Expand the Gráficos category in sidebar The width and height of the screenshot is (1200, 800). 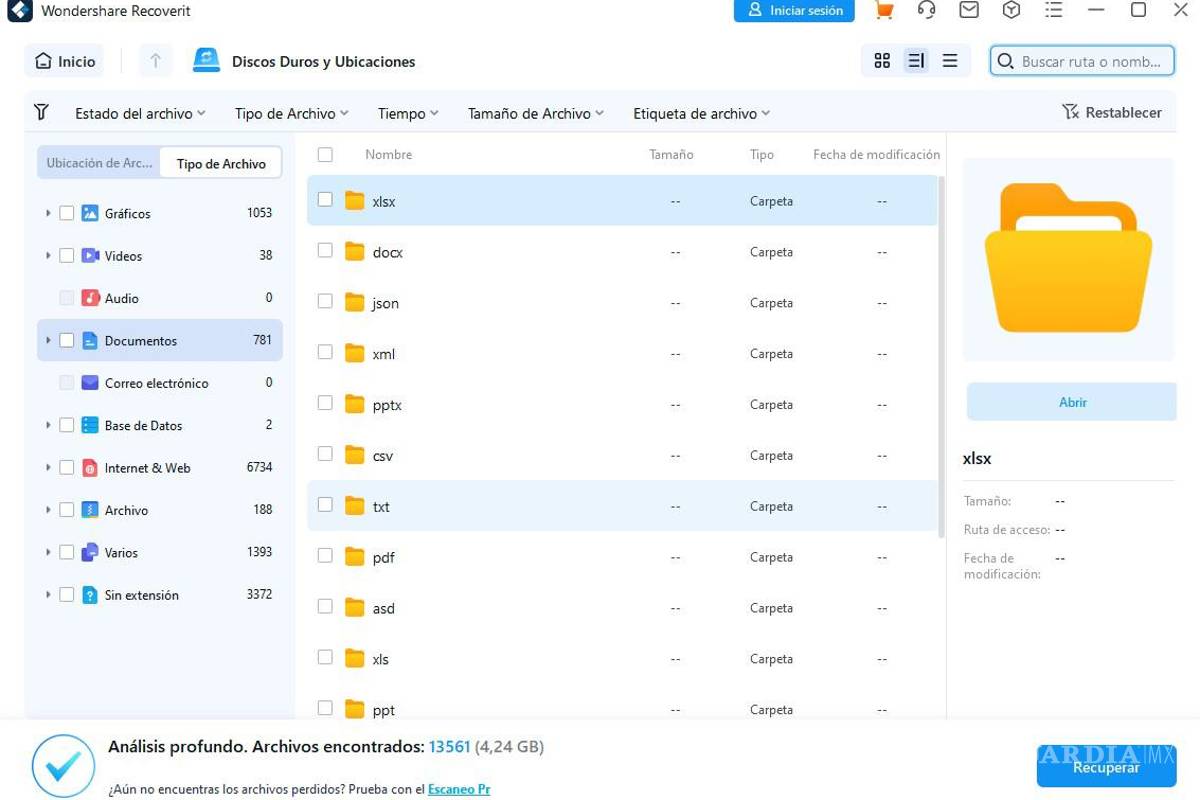tap(48, 213)
